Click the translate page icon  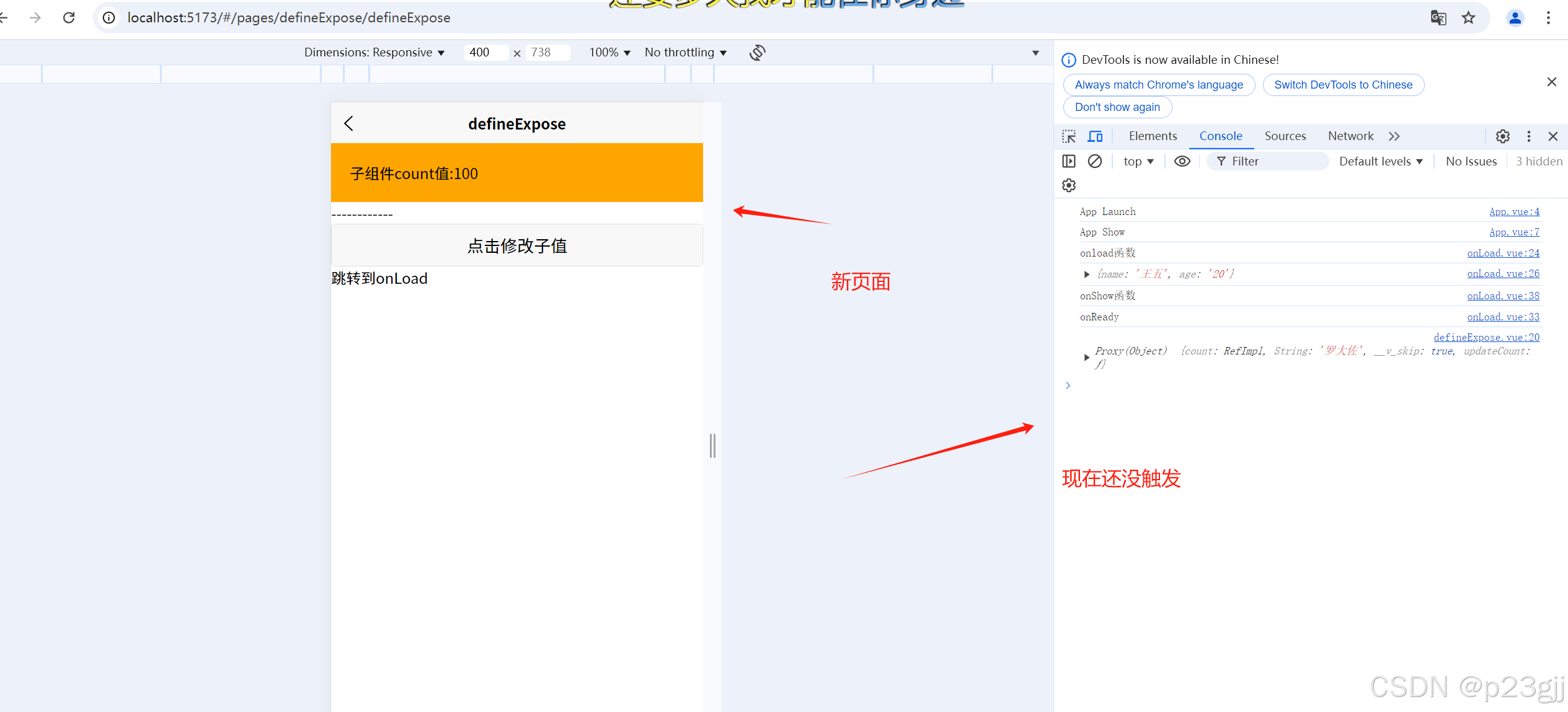point(1438,18)
